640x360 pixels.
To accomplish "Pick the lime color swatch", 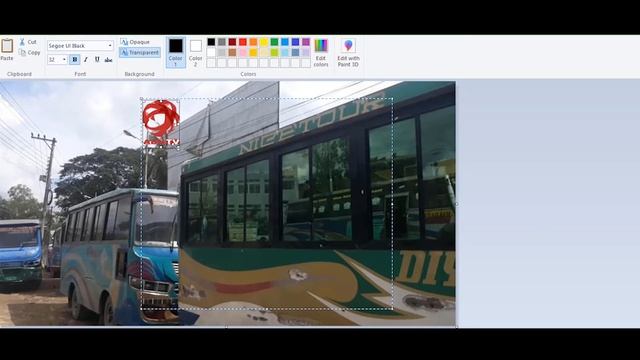I will [274, 52].
